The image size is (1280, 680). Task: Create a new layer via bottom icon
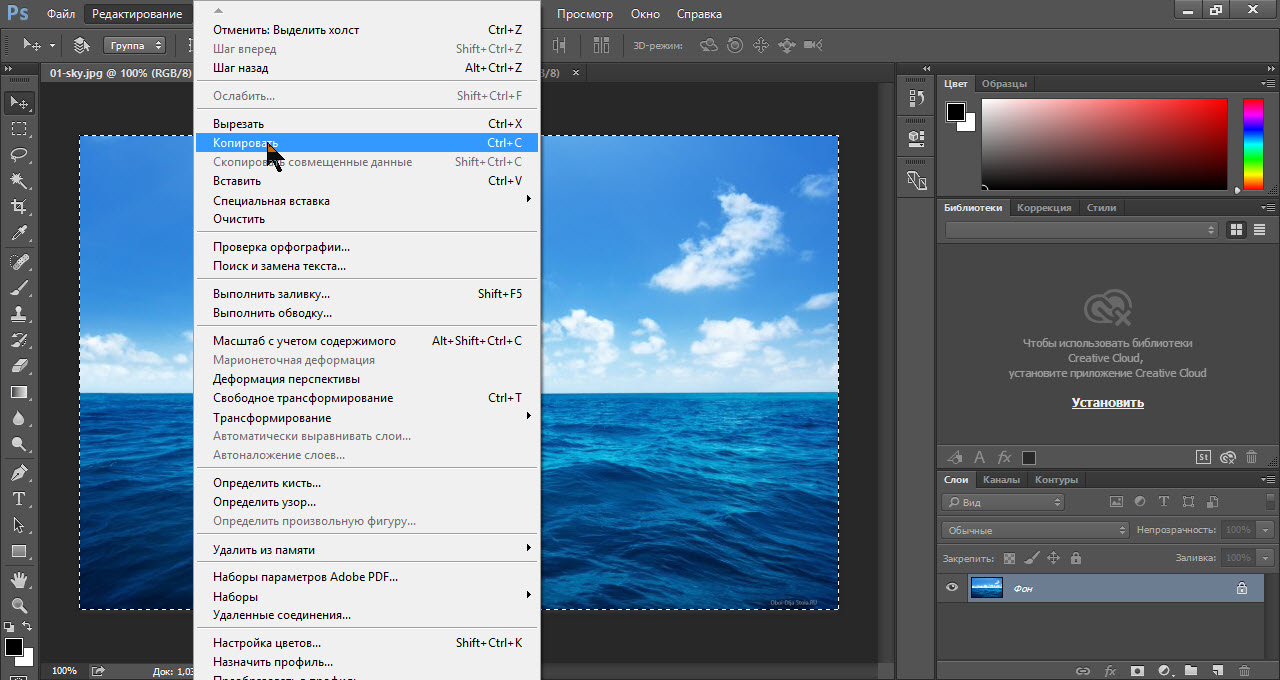tap(1217, 670)
